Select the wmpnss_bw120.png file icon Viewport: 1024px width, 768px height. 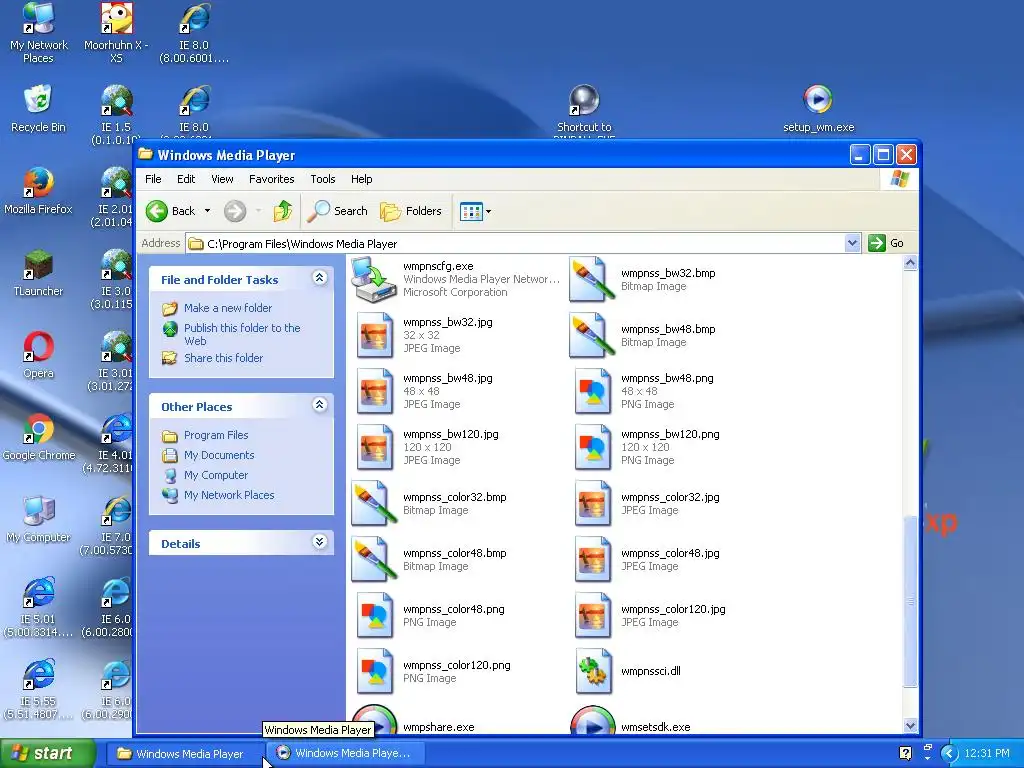pyautogui.click(x=592, y=447)
